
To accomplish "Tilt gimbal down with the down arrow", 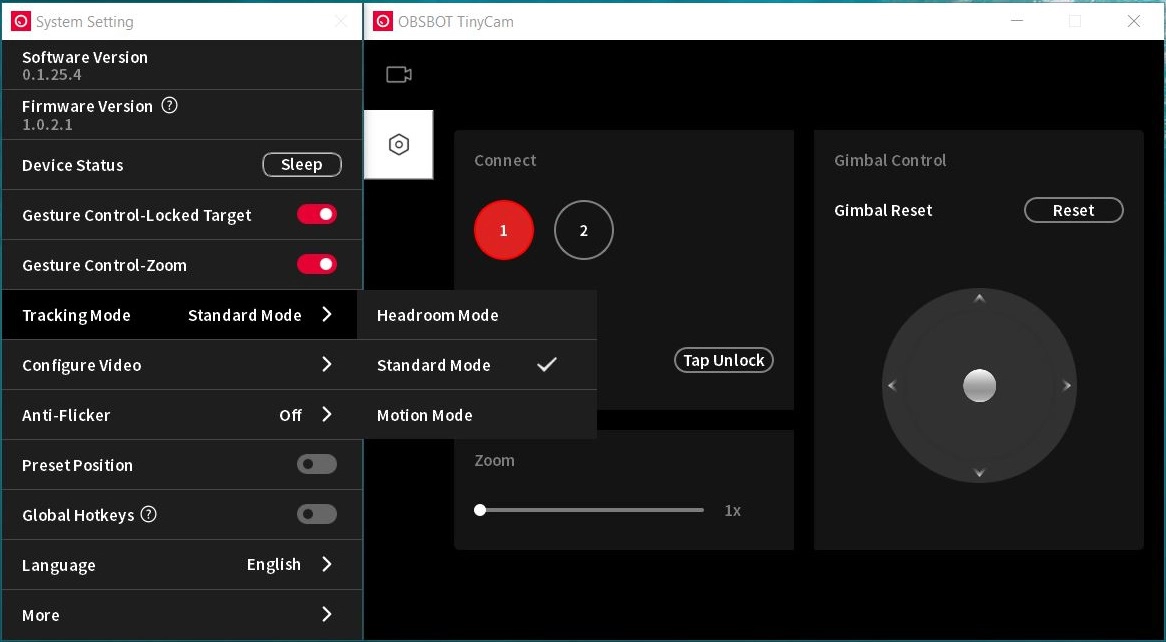I will (x=979, y=472).
